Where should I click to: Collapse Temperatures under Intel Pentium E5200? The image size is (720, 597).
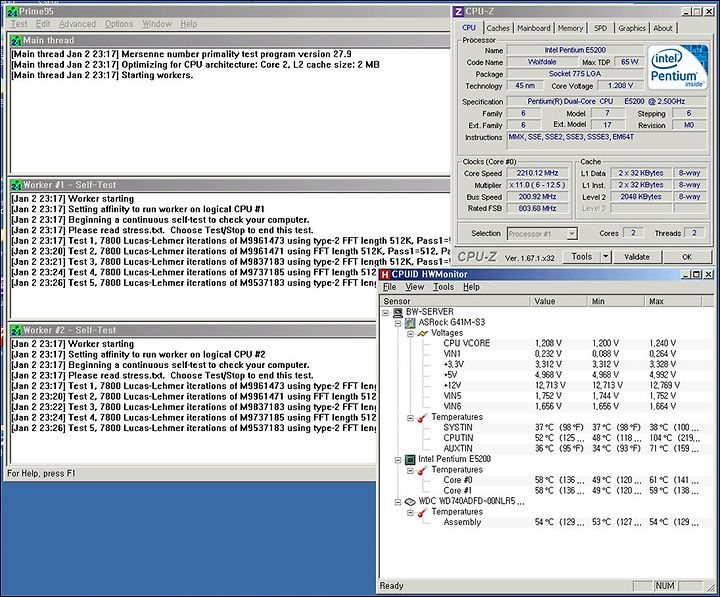point(411,470)
